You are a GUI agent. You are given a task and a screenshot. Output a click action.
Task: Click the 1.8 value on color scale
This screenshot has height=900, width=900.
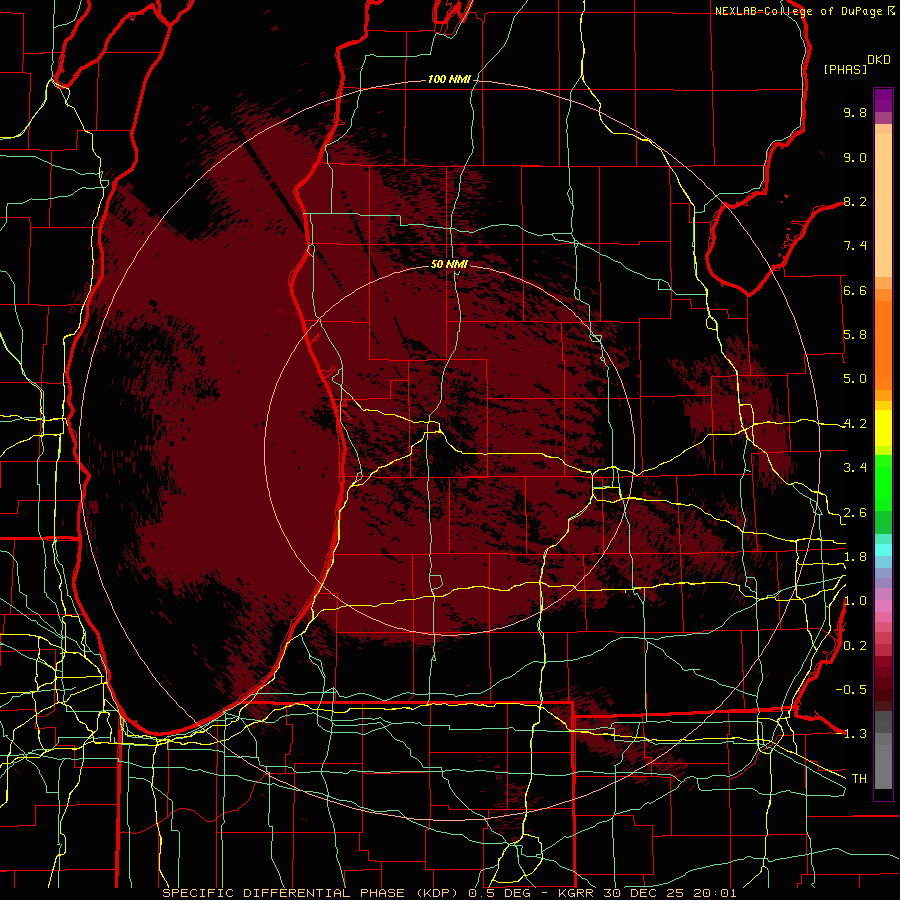pos(855,557)
